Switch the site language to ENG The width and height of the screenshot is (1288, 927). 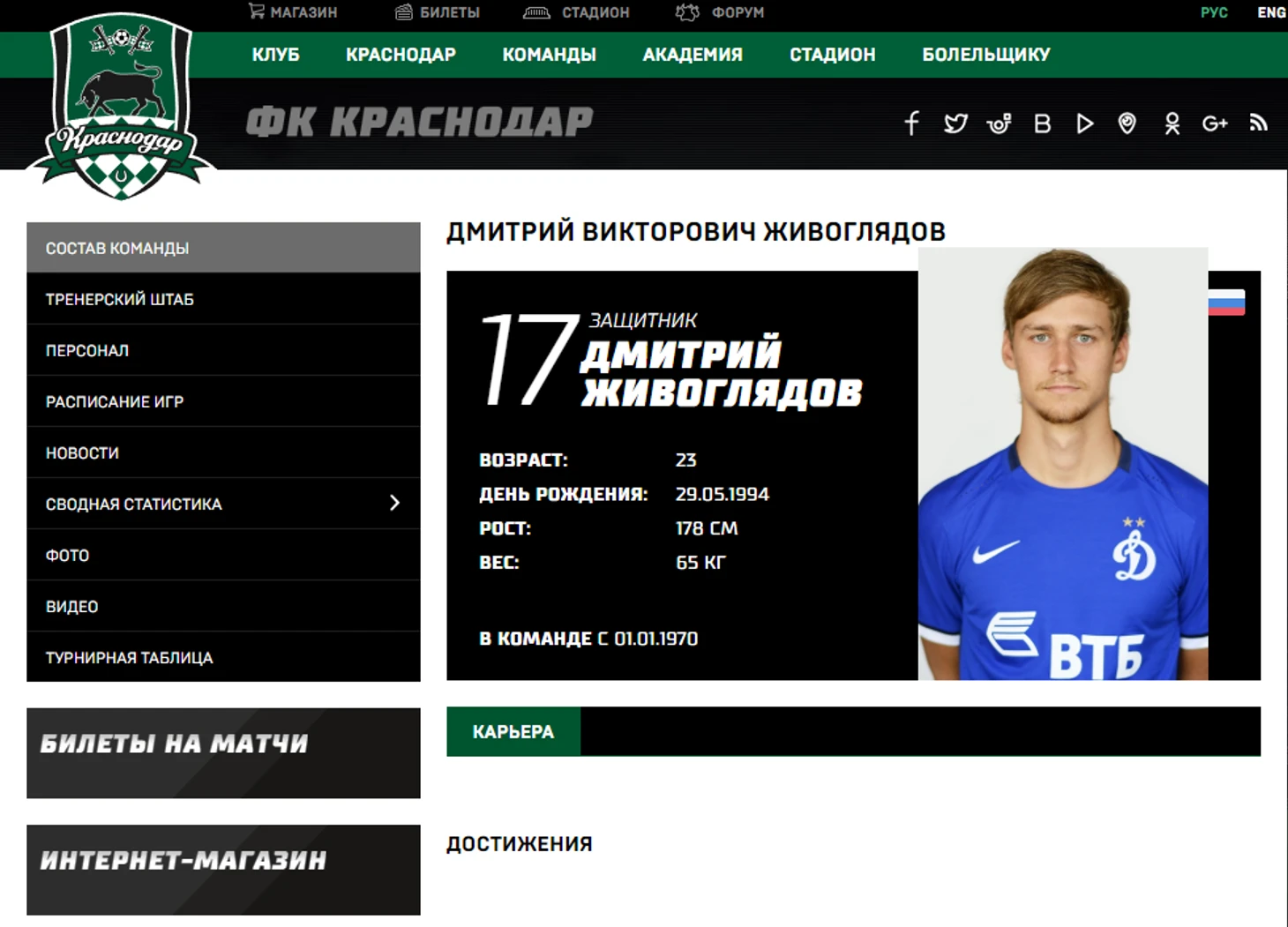(x=1271, y=12)
